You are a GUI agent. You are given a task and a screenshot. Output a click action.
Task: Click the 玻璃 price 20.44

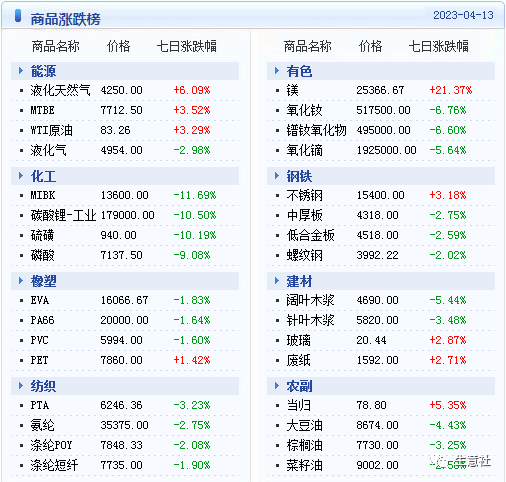371,340
